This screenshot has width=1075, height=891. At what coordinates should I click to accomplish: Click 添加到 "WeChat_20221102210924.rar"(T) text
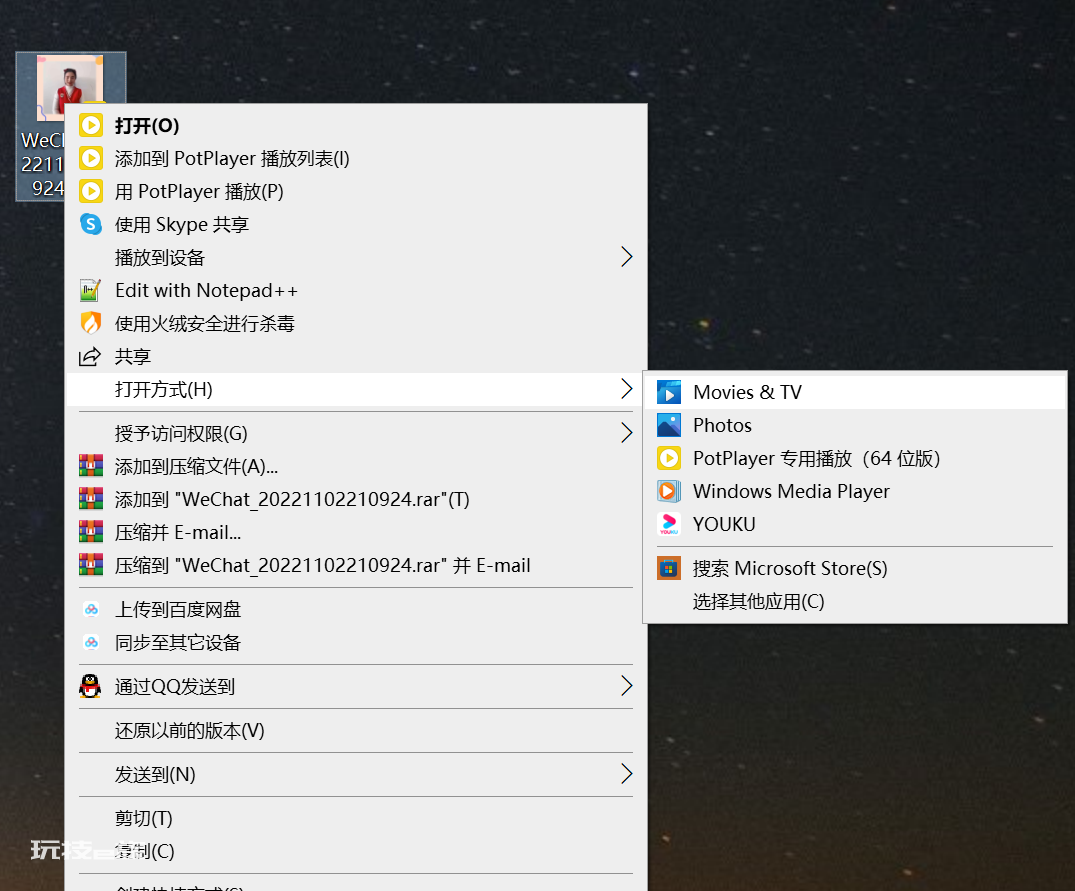click(x=292, y=499)
